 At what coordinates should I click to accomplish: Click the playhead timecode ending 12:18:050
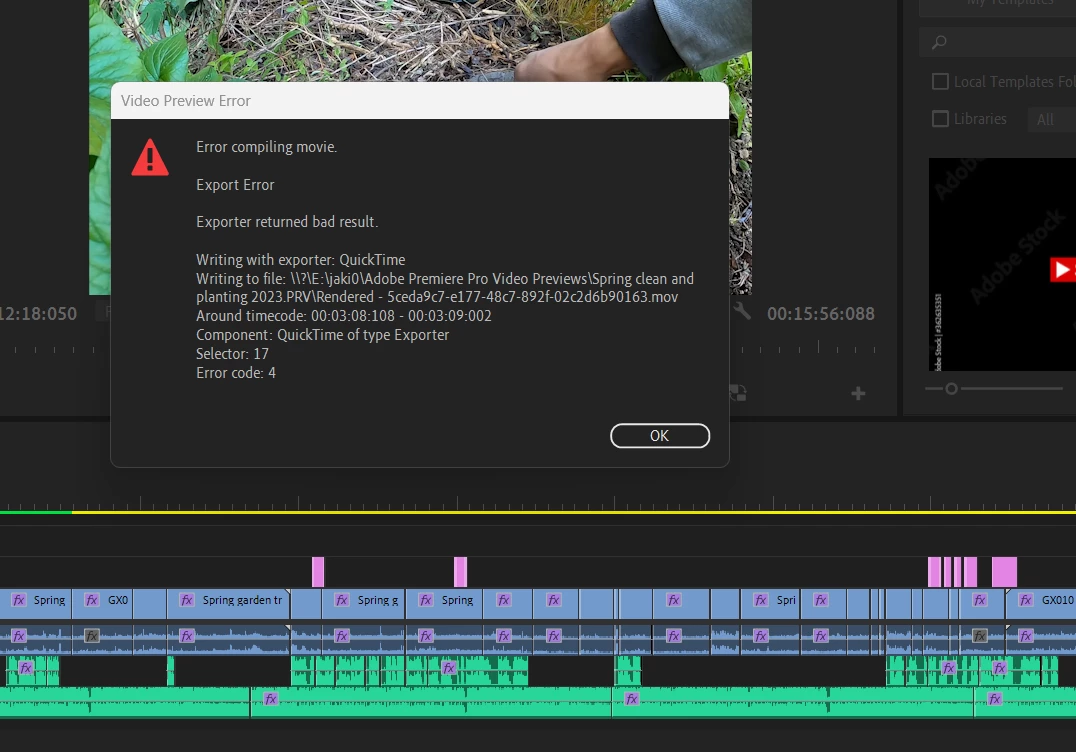click(x=38, y=314)
